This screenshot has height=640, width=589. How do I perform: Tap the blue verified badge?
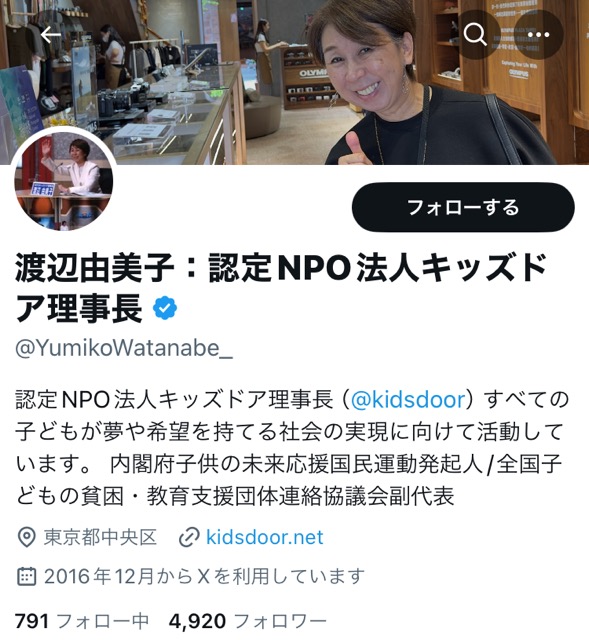pos(165,308)
